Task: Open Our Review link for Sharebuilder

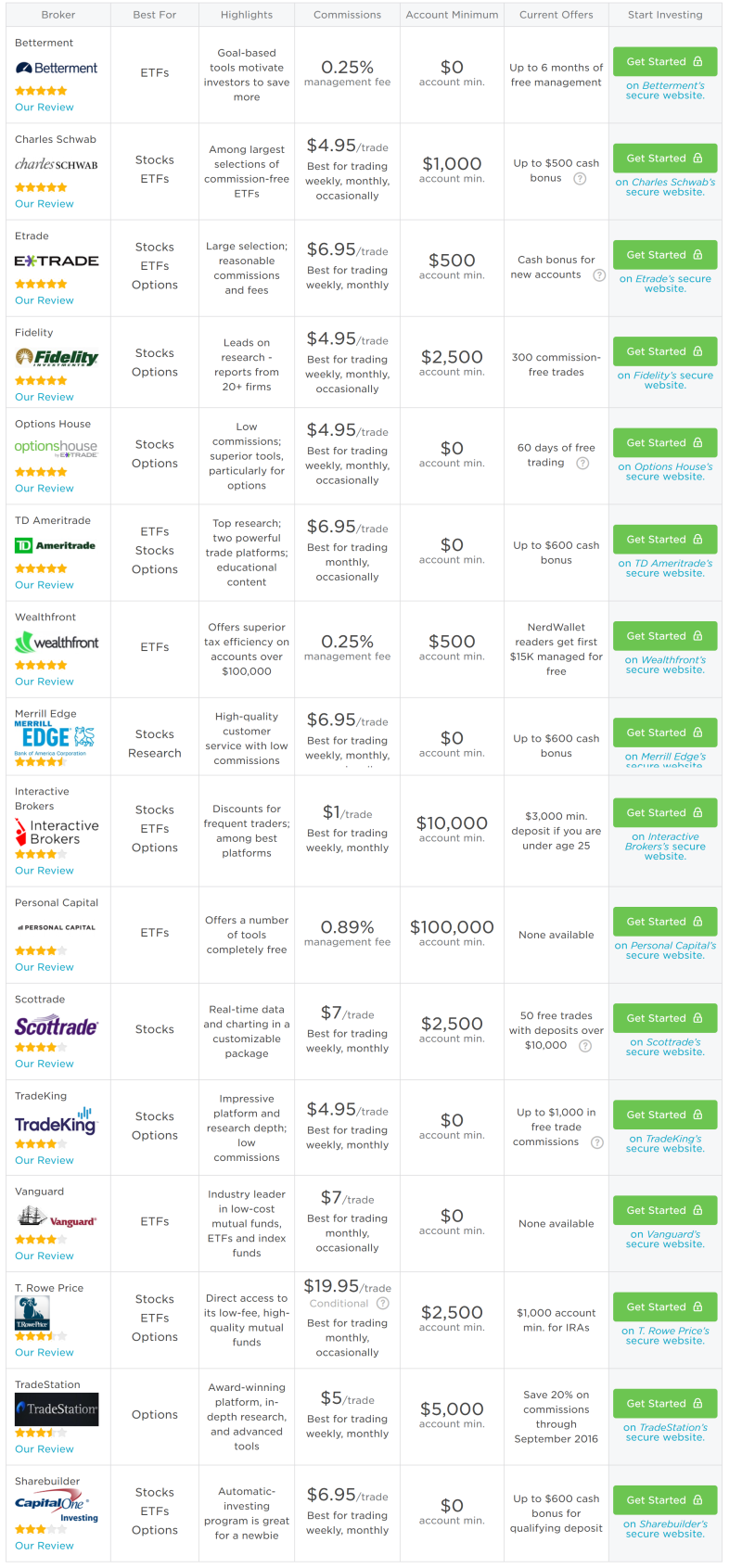Action: pyautogui.click(x=45, y=1546)
